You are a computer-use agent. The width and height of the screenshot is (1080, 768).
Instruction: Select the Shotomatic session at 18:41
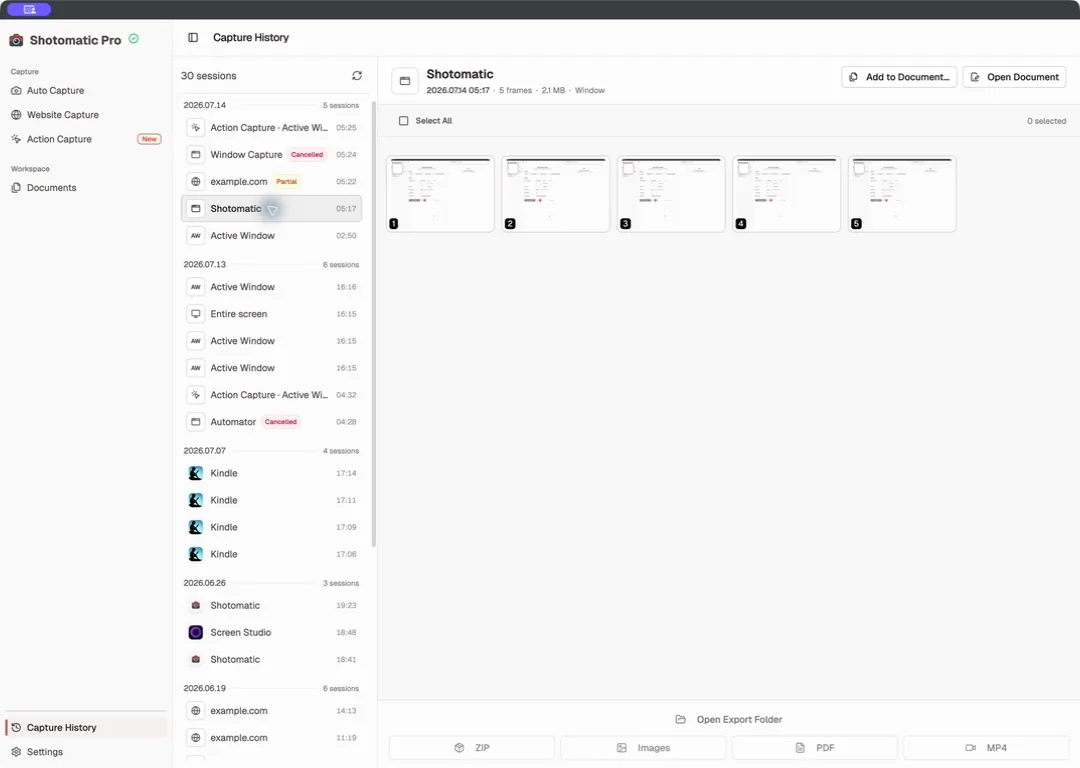pyautogui.click(x=271, y=659)
